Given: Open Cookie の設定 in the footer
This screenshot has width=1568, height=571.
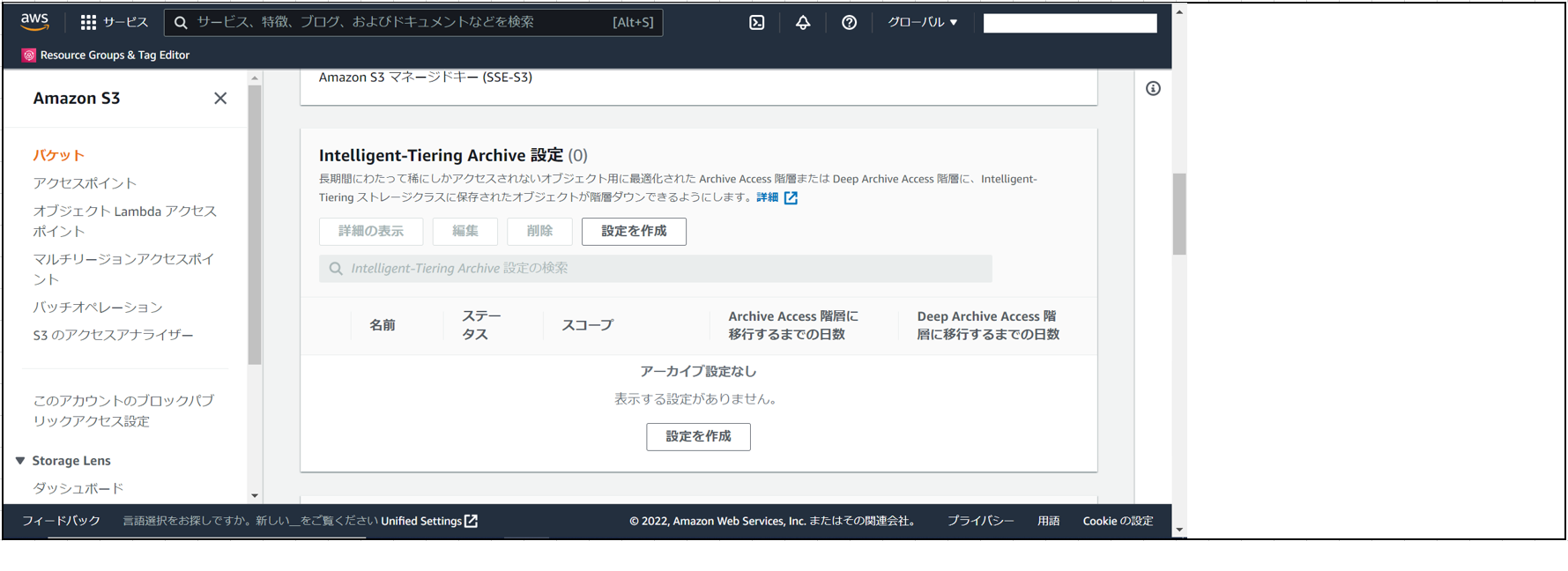Looking at the screenshot, I should [x=1118, y=521].
